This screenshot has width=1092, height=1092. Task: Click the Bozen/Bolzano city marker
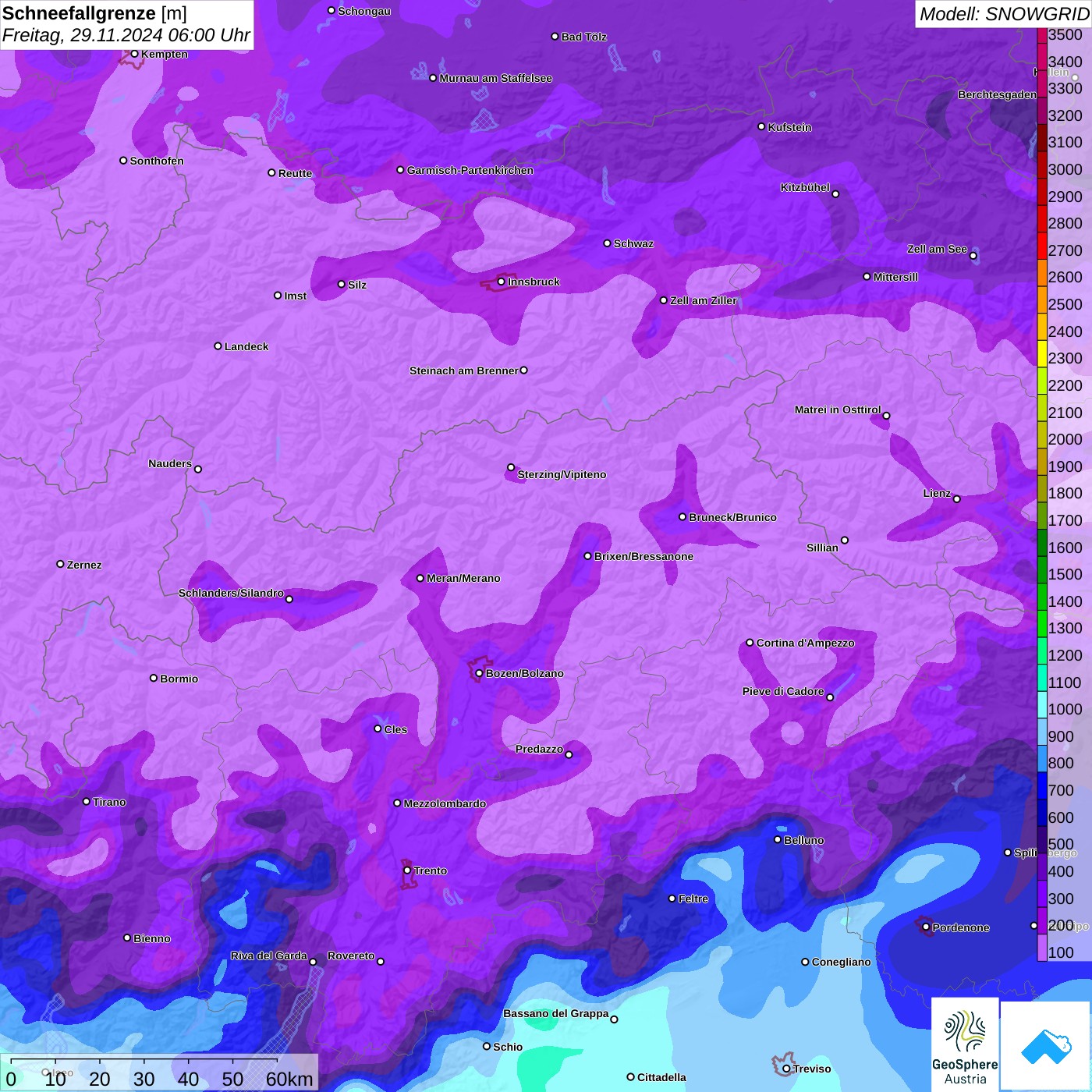coord(480,673)
